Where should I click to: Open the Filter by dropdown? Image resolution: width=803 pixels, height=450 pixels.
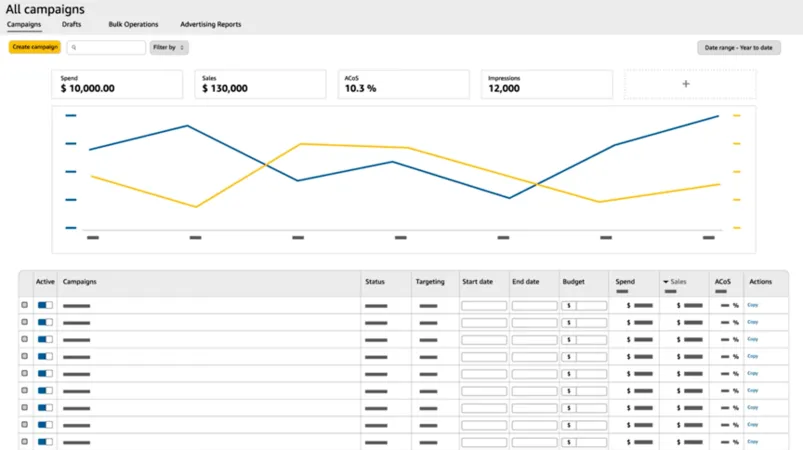point(169,48)
